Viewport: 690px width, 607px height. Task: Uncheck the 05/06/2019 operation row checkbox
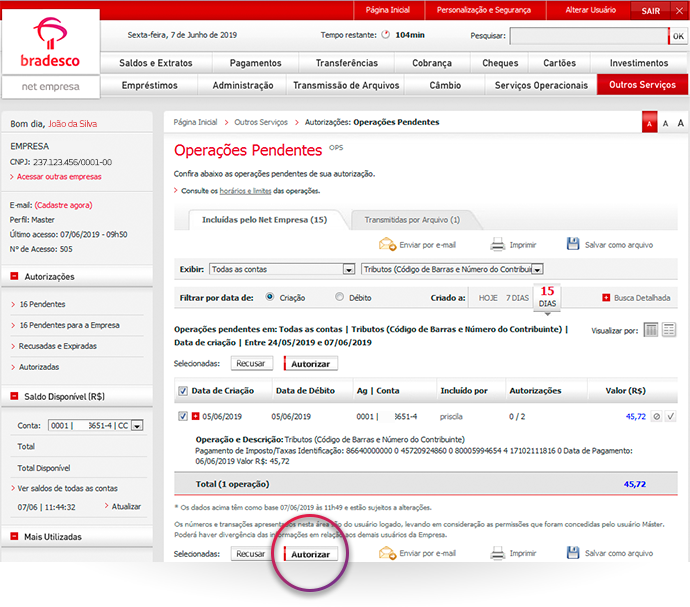click(x=182, y=416)
